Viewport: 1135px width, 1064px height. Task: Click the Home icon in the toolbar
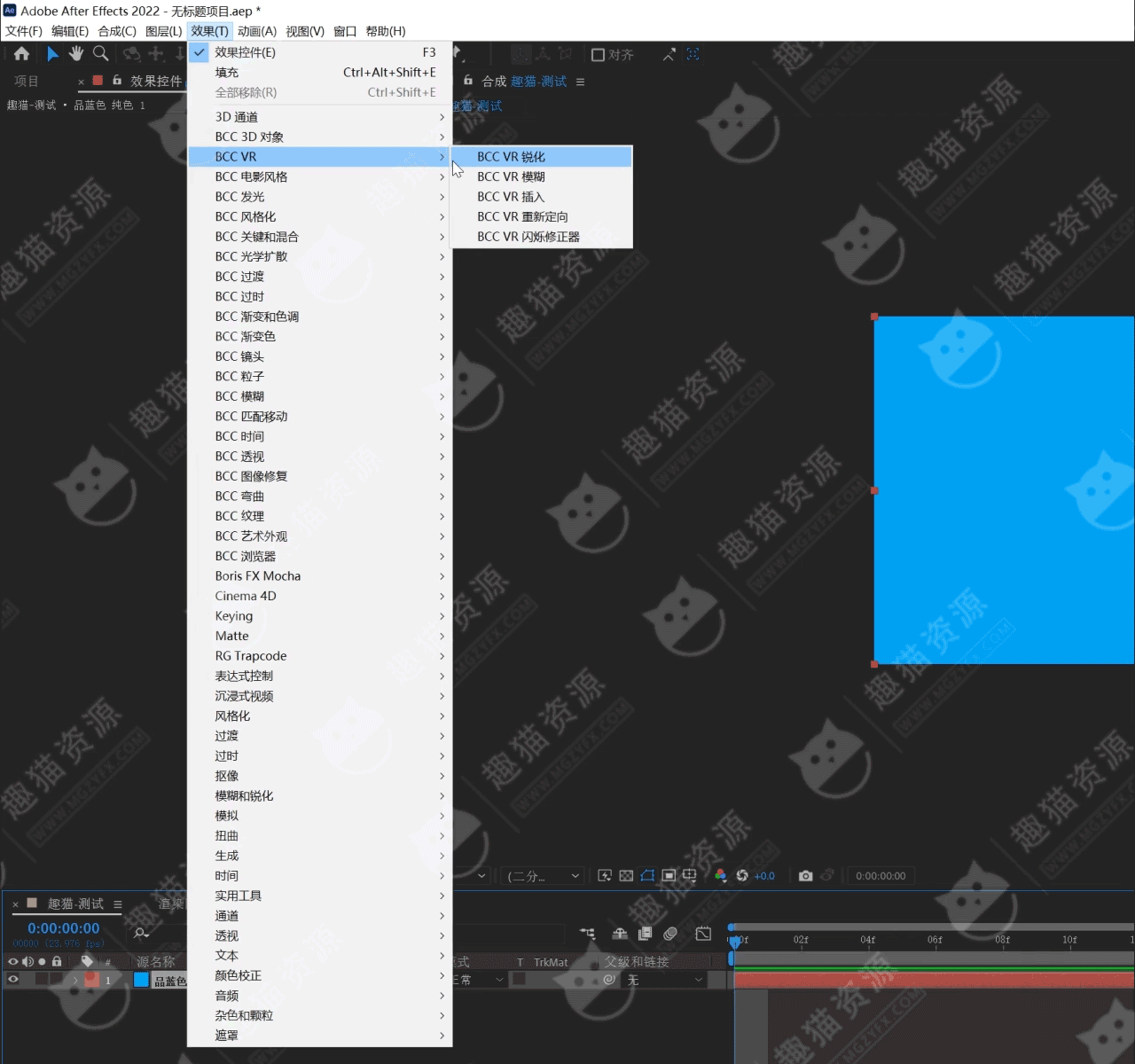[x=21, y=54]
